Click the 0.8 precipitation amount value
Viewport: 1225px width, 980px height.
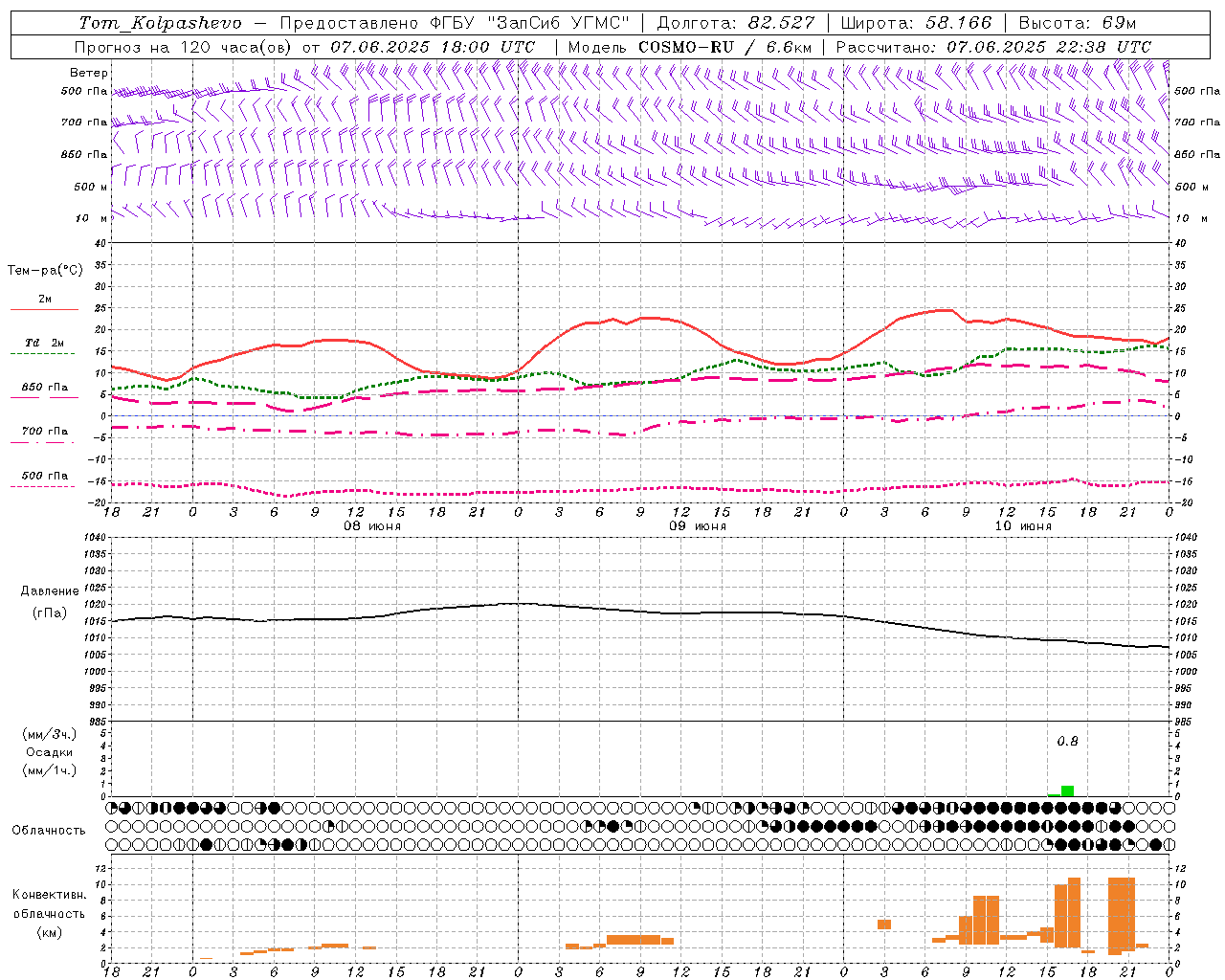pos(1067,742)
